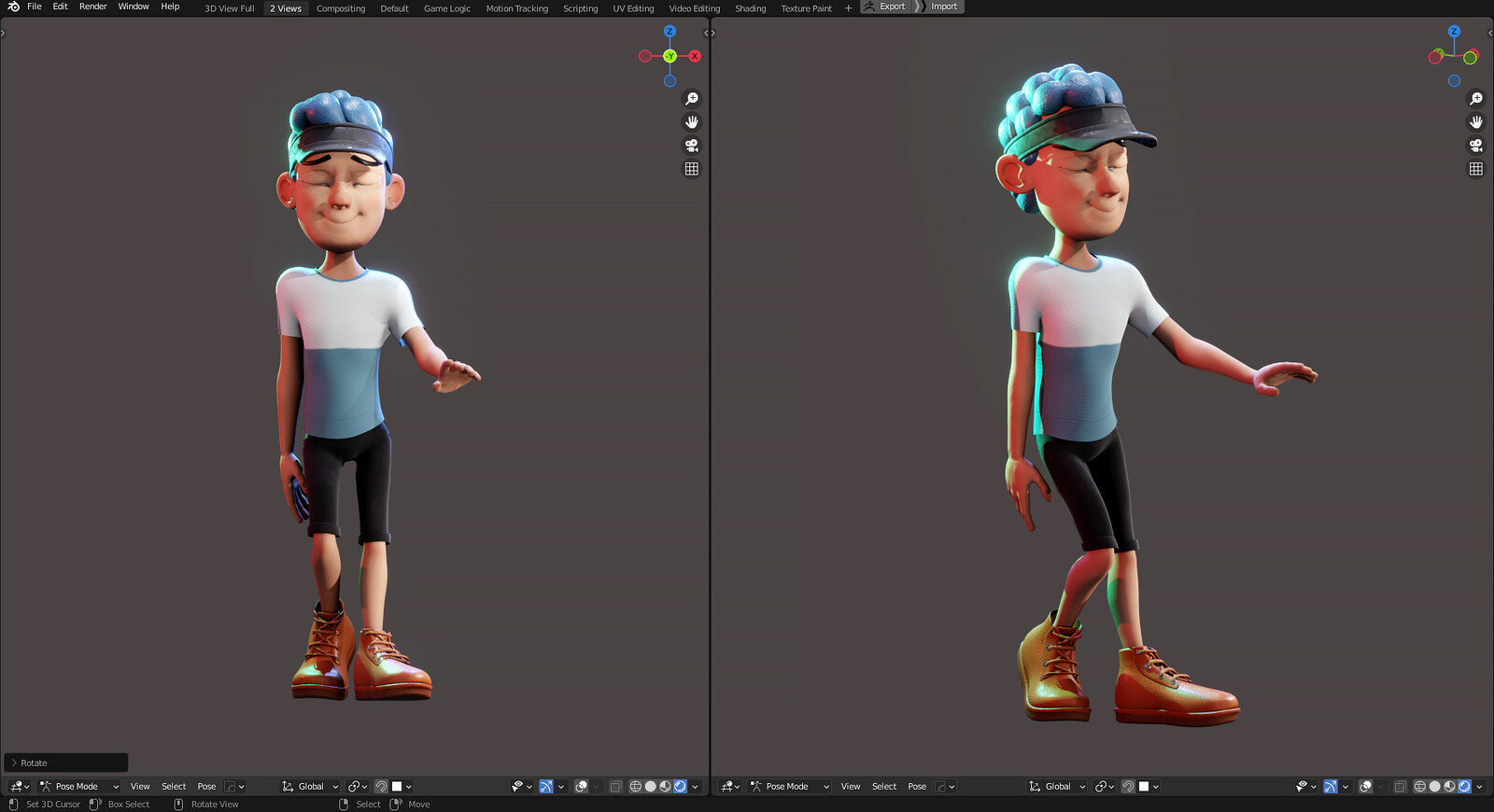Open shading options dropdown in left viewport
Image resolution: width=1494 pixels, height=812 pixels.
(695, 787)
